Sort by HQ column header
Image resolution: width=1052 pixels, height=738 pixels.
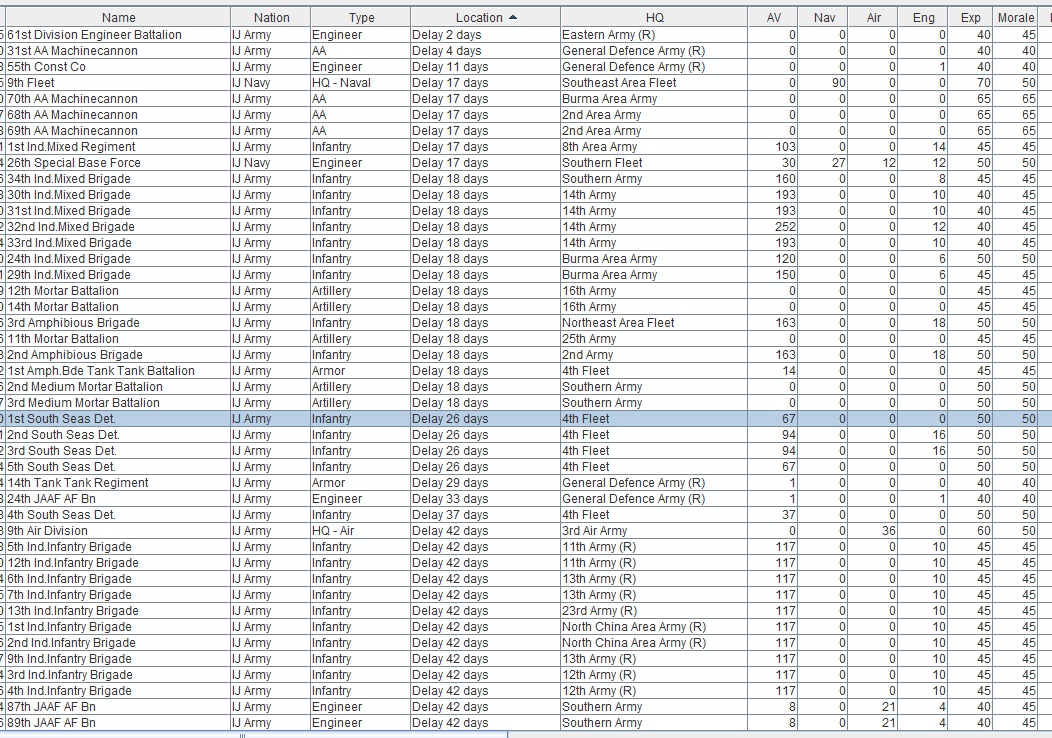point(654,17)
